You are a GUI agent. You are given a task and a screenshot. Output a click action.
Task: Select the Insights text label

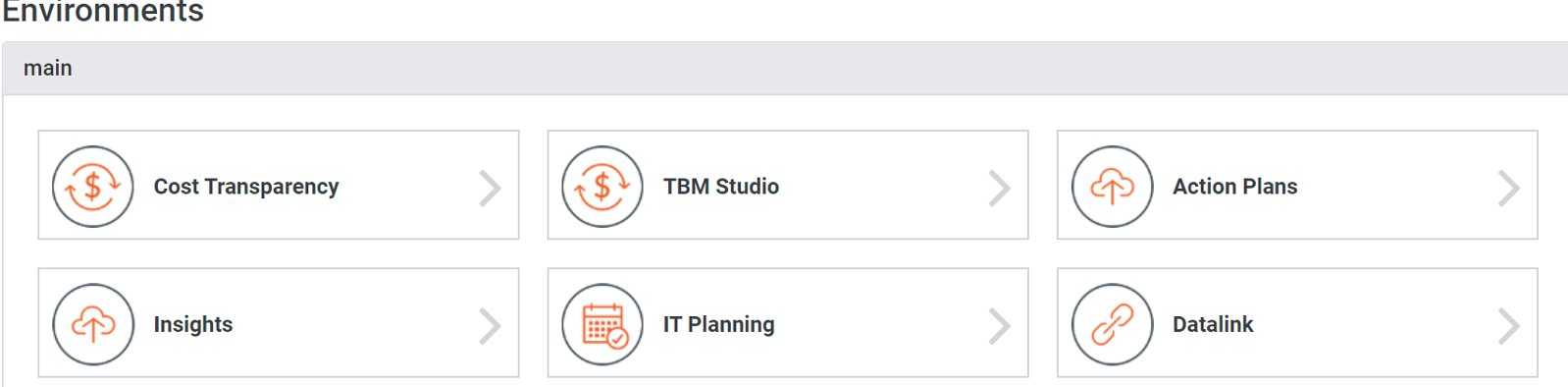click(193, 324)
